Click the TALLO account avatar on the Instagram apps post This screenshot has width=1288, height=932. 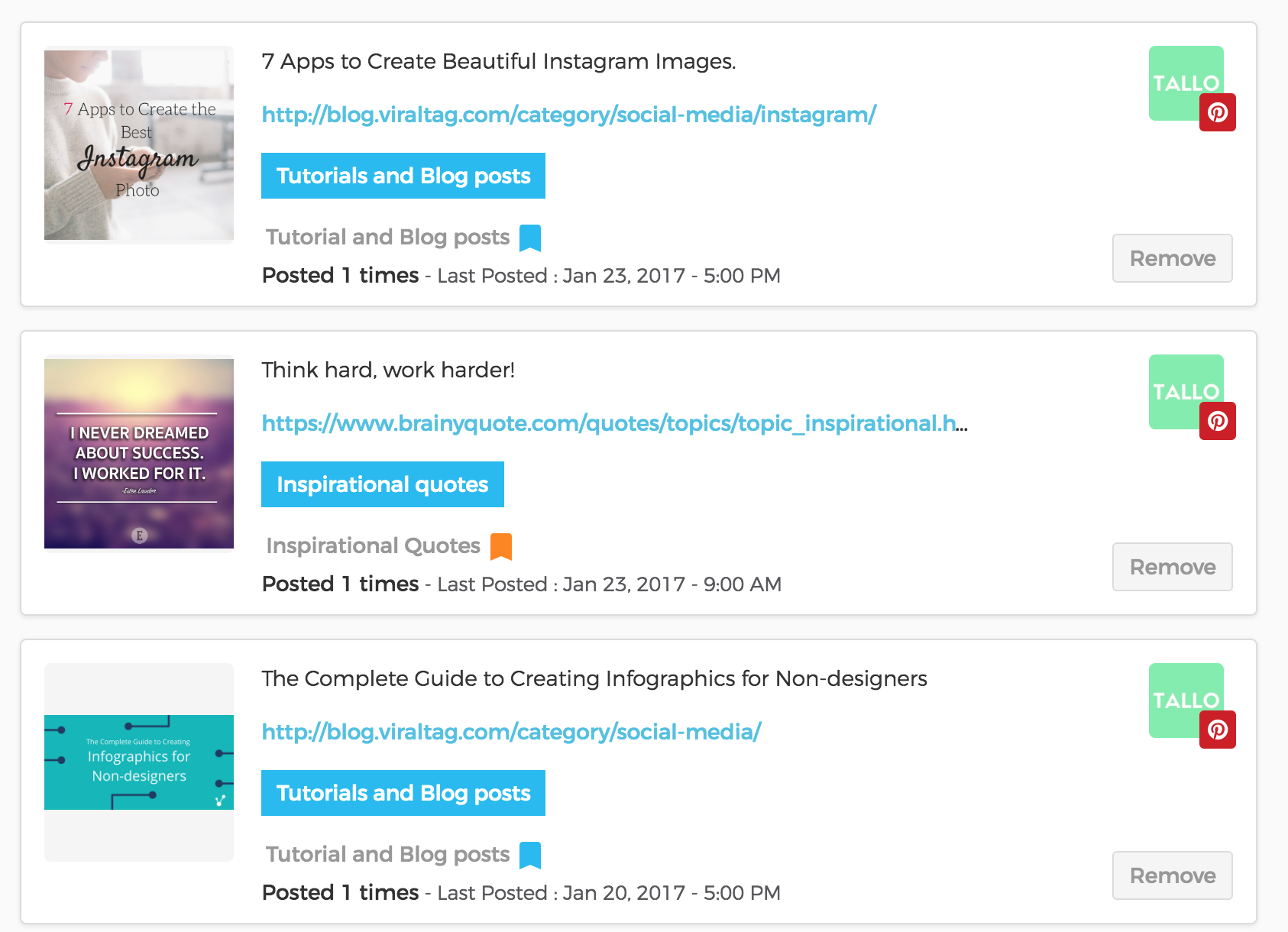[1186, 83]
